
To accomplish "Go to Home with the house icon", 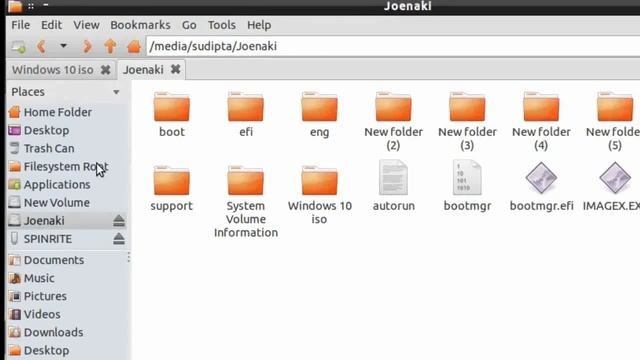I will 133,47.
